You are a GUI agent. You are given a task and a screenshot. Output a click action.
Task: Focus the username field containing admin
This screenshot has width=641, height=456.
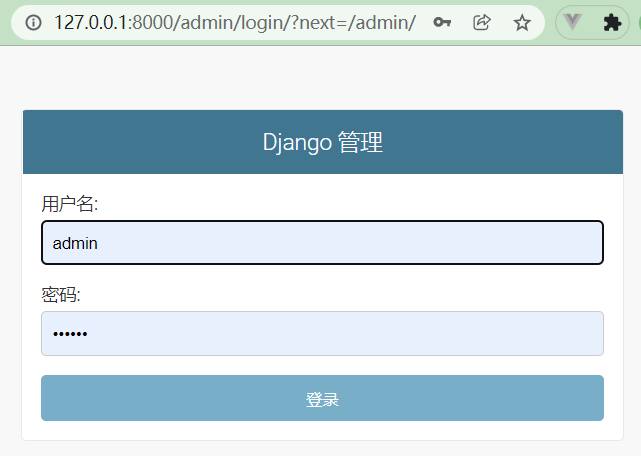[x=322, y=243]
